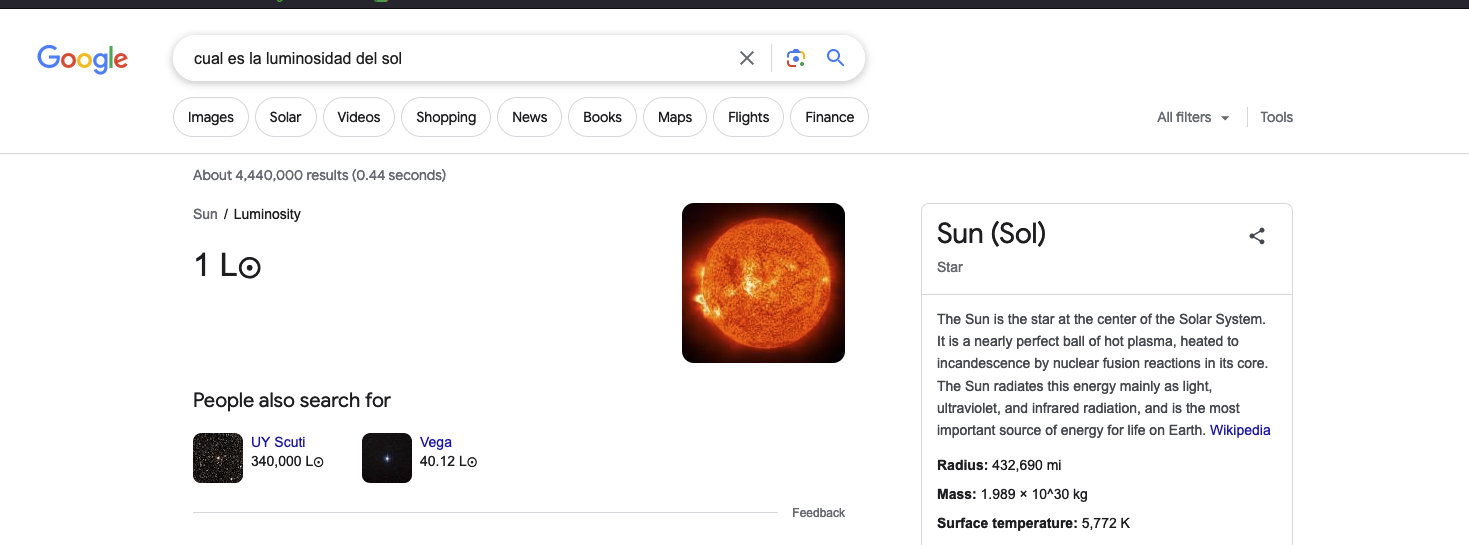Open the Maps filter chip
Viewport: 1469px width, 545px height.
pos(675,117)
